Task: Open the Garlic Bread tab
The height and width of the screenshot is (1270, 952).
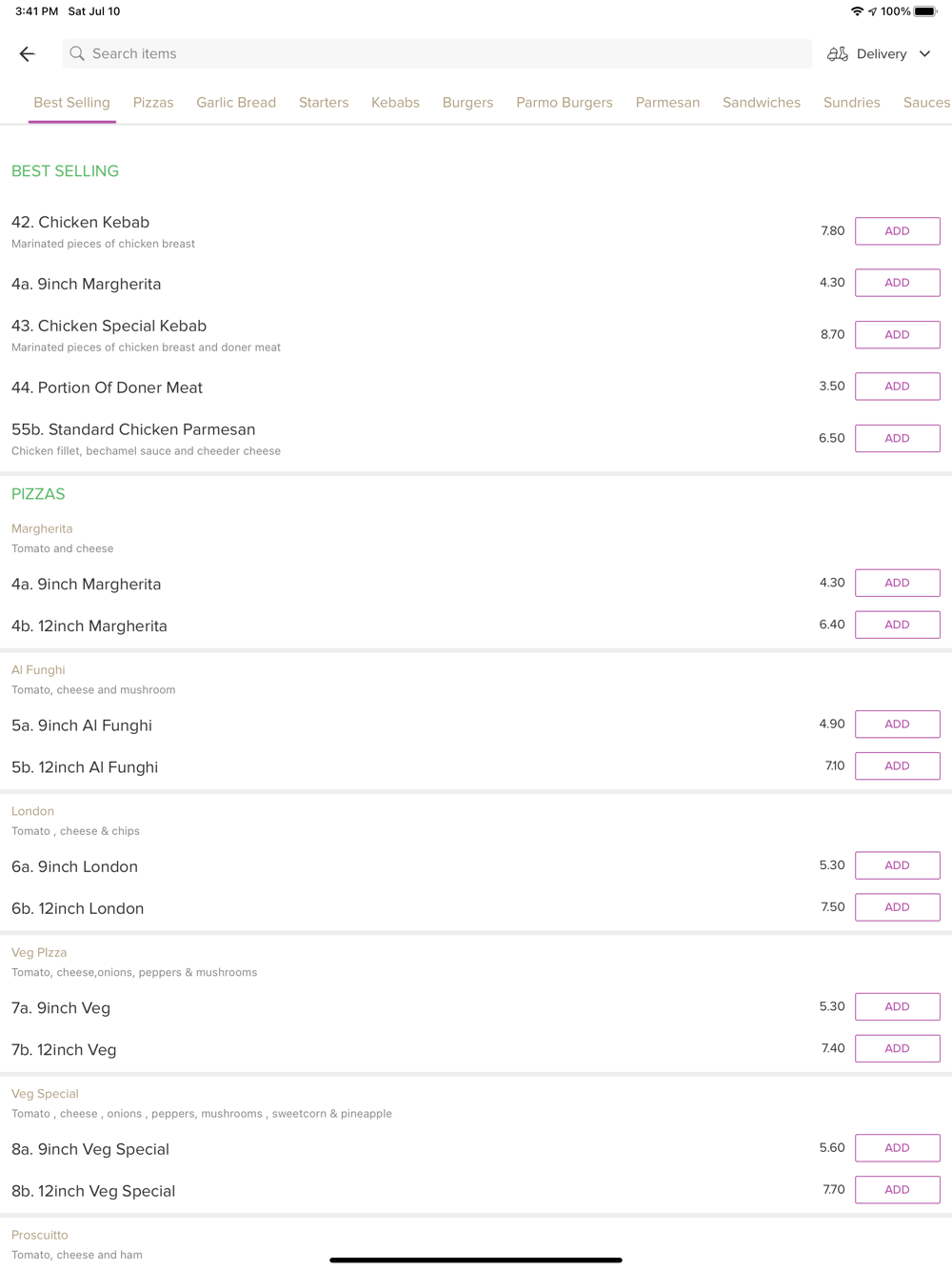Action: [x=236, y=103]
